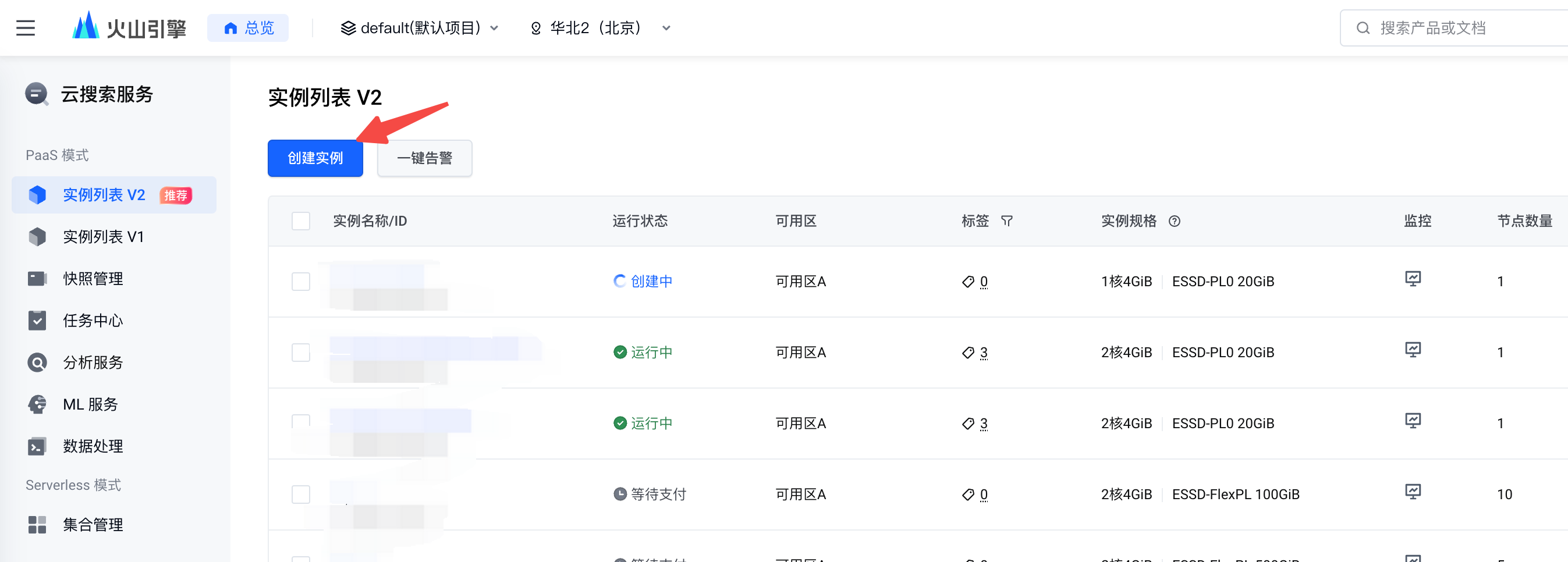Click the 节点数量 column header

(x=1525, y=221)
